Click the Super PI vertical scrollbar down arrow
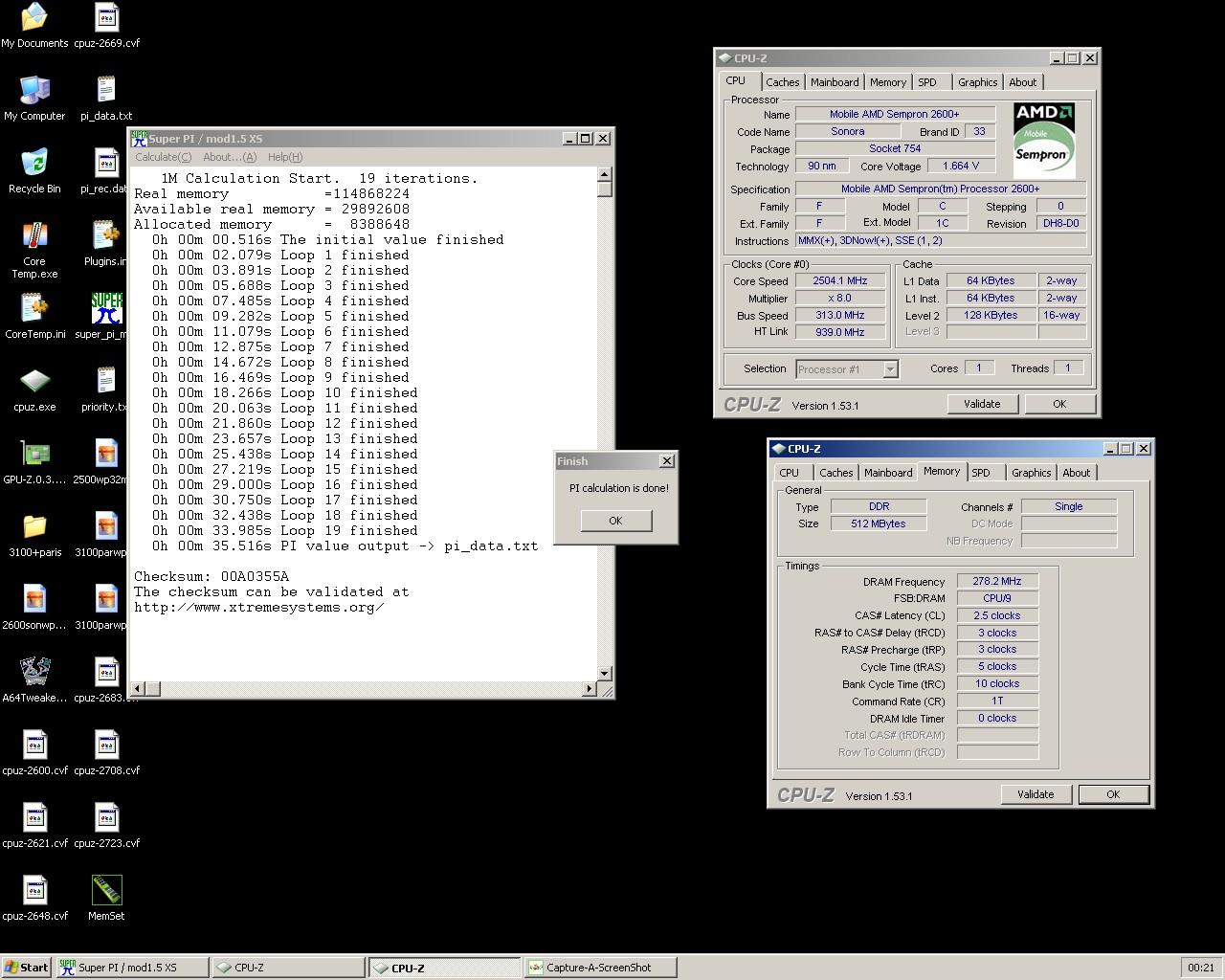This screenshot has height=980, width=1225. point(604,674)
